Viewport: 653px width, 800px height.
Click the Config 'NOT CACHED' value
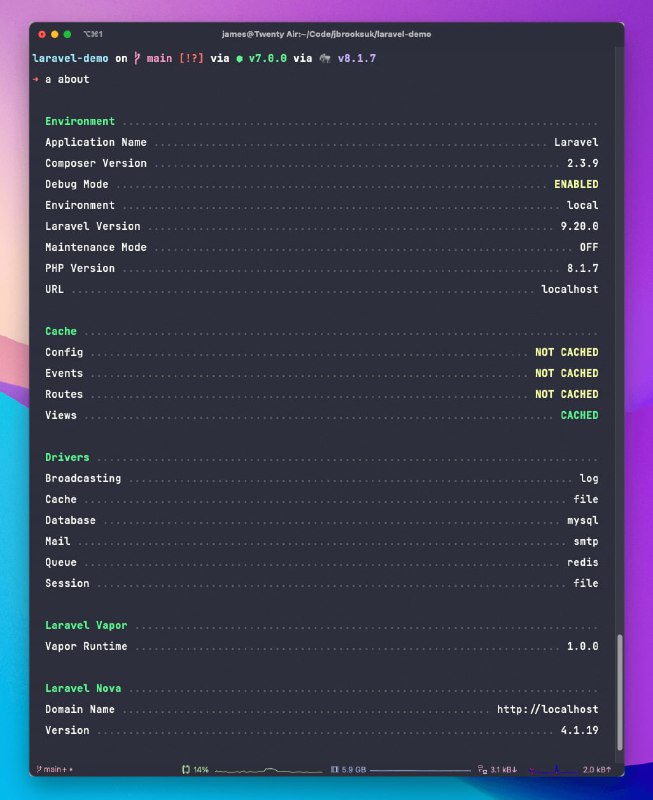(567, 352)
